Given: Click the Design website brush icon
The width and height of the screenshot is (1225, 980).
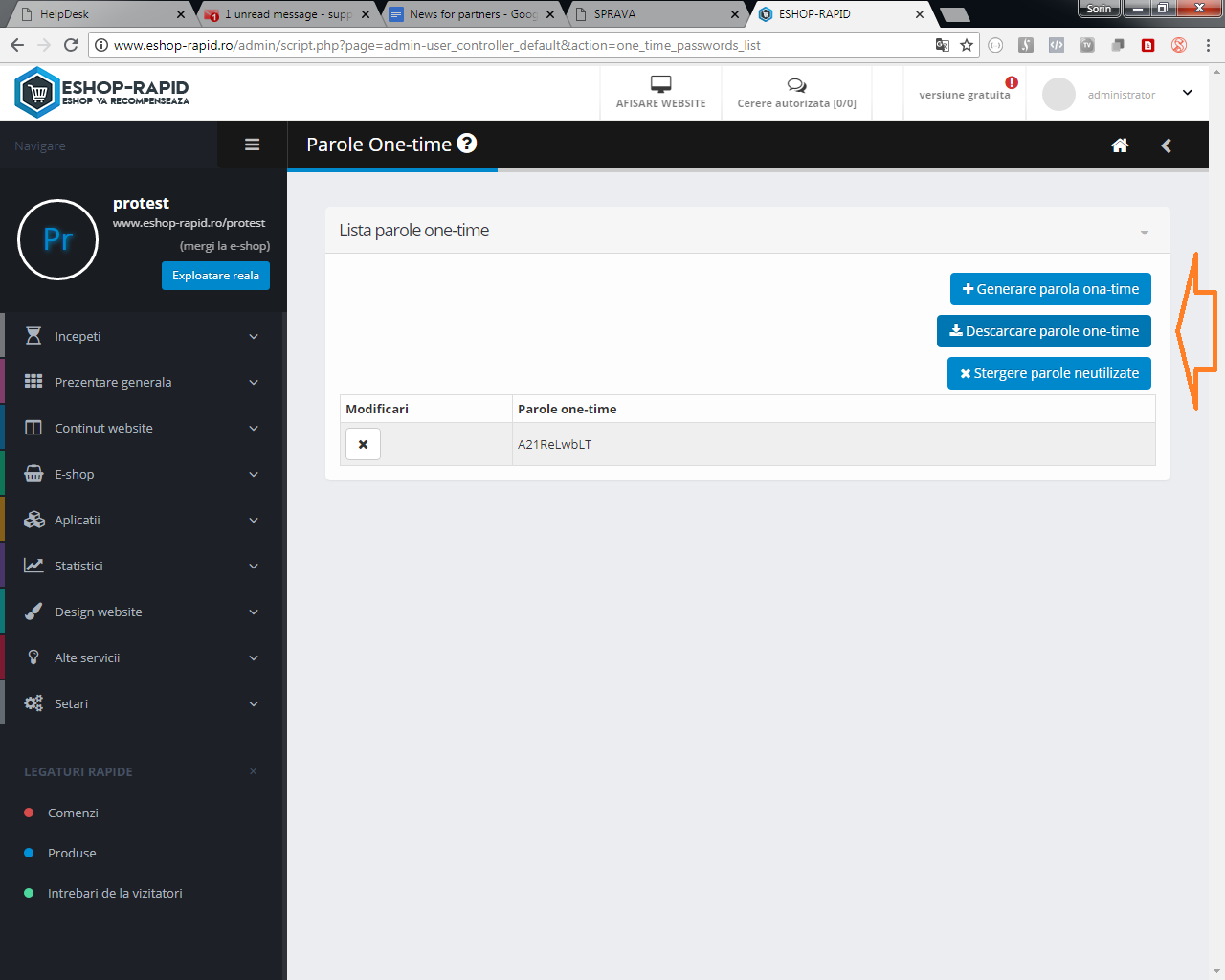Looking at the screenshot, I should coord(33,612).
